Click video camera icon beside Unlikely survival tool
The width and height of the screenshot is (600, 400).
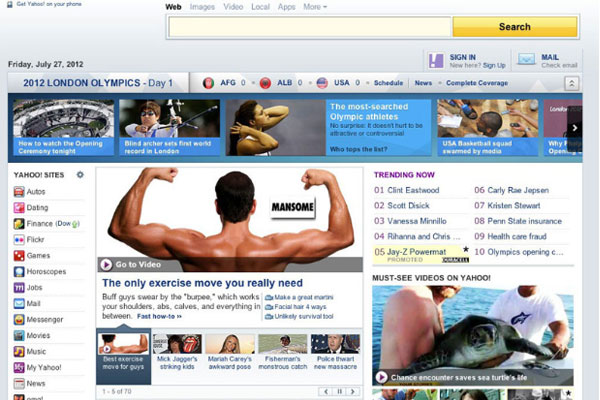(x=269, y=317)
